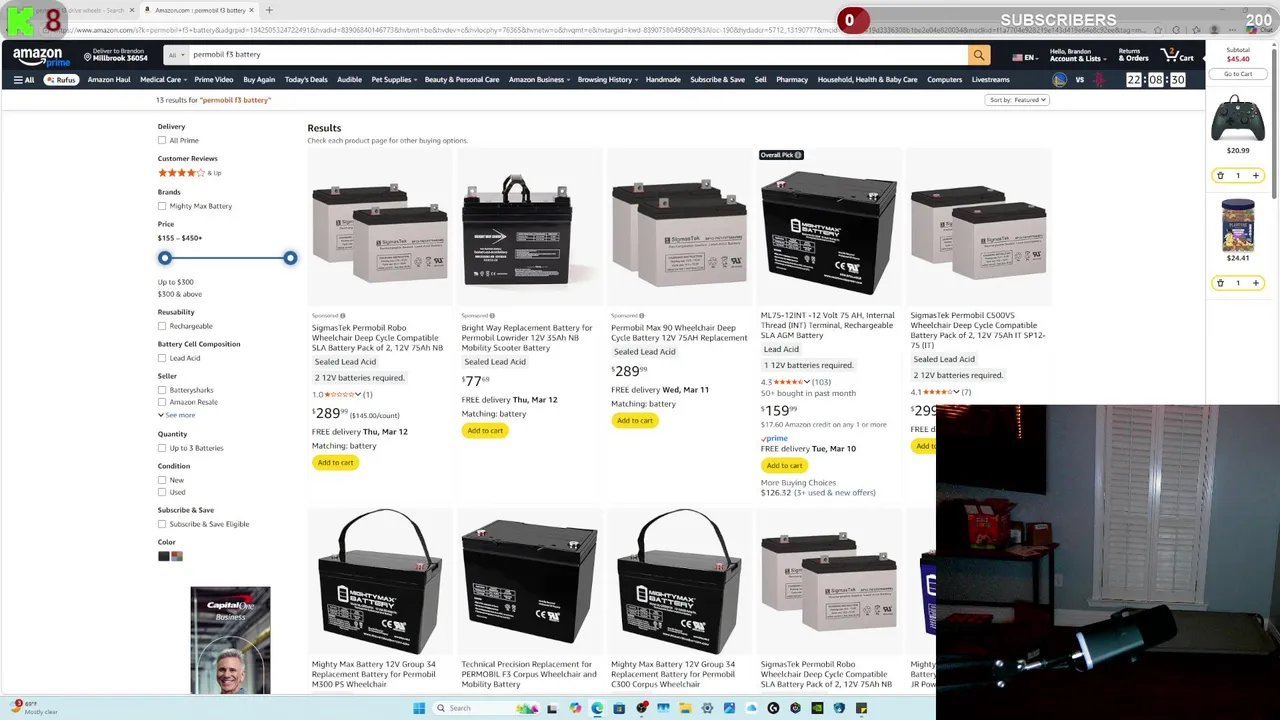Image resolution: width=1280 pixels, height=720 pixels.
Task: Click the maximum price slider handle
Action: [x=290, y=258]
